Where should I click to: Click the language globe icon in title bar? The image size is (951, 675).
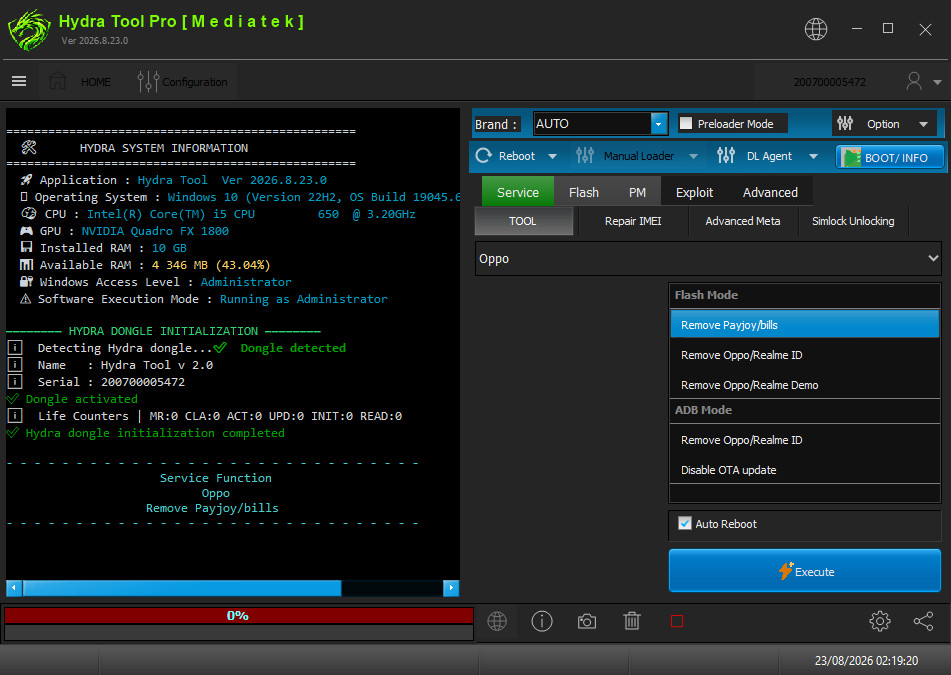(x=816, y=29)
